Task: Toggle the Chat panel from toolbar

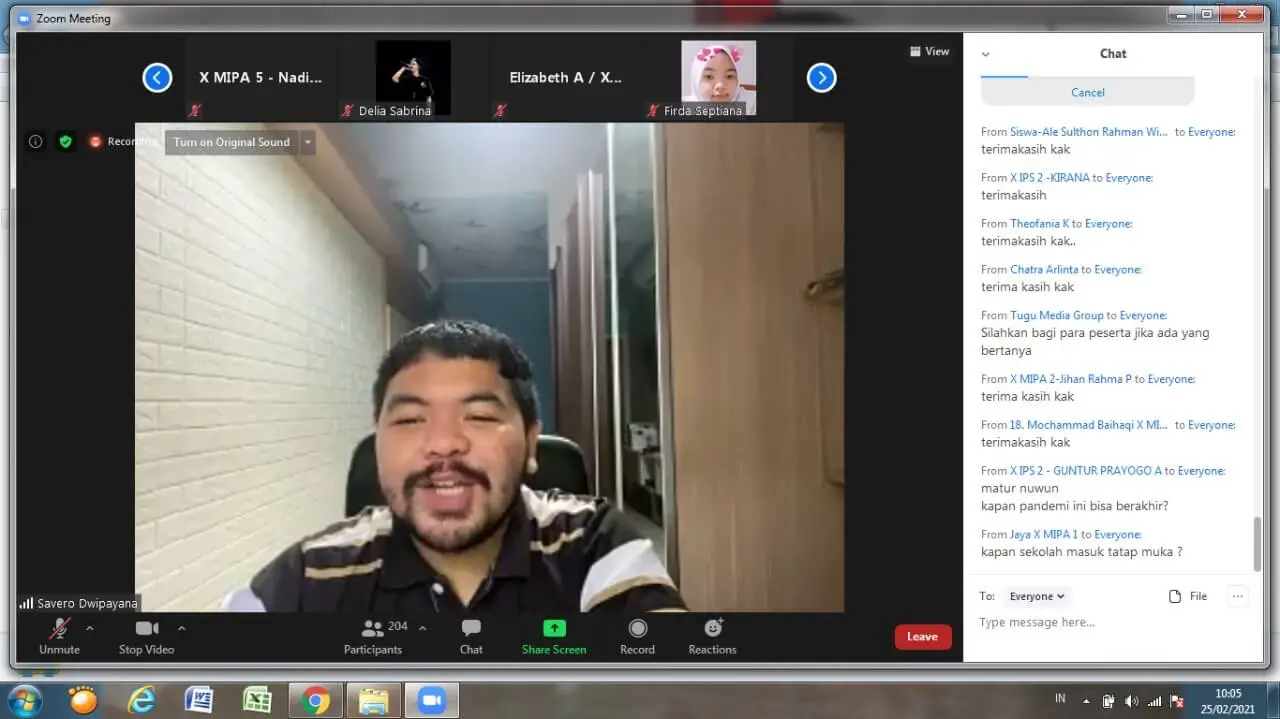Action: pyautogui.click(x=471, y=636)
